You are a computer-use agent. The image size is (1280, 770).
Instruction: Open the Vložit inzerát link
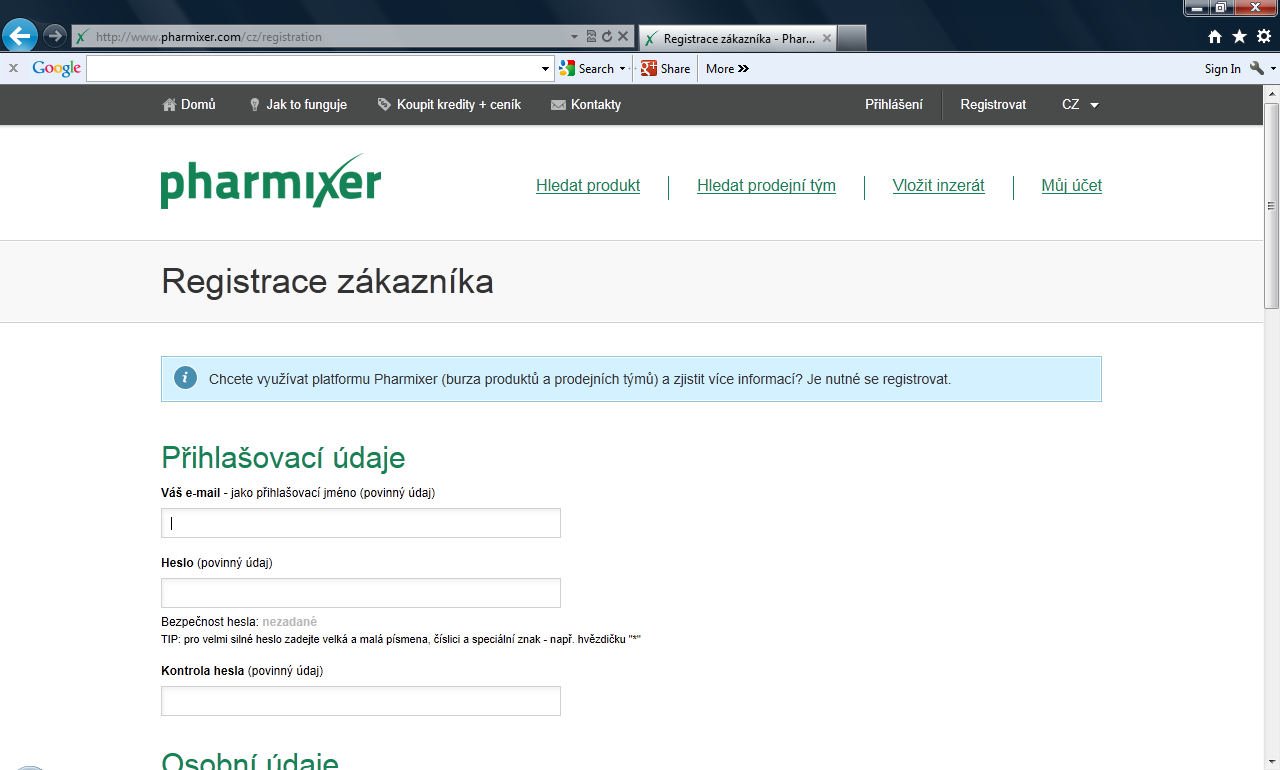(x=938, y=185)
